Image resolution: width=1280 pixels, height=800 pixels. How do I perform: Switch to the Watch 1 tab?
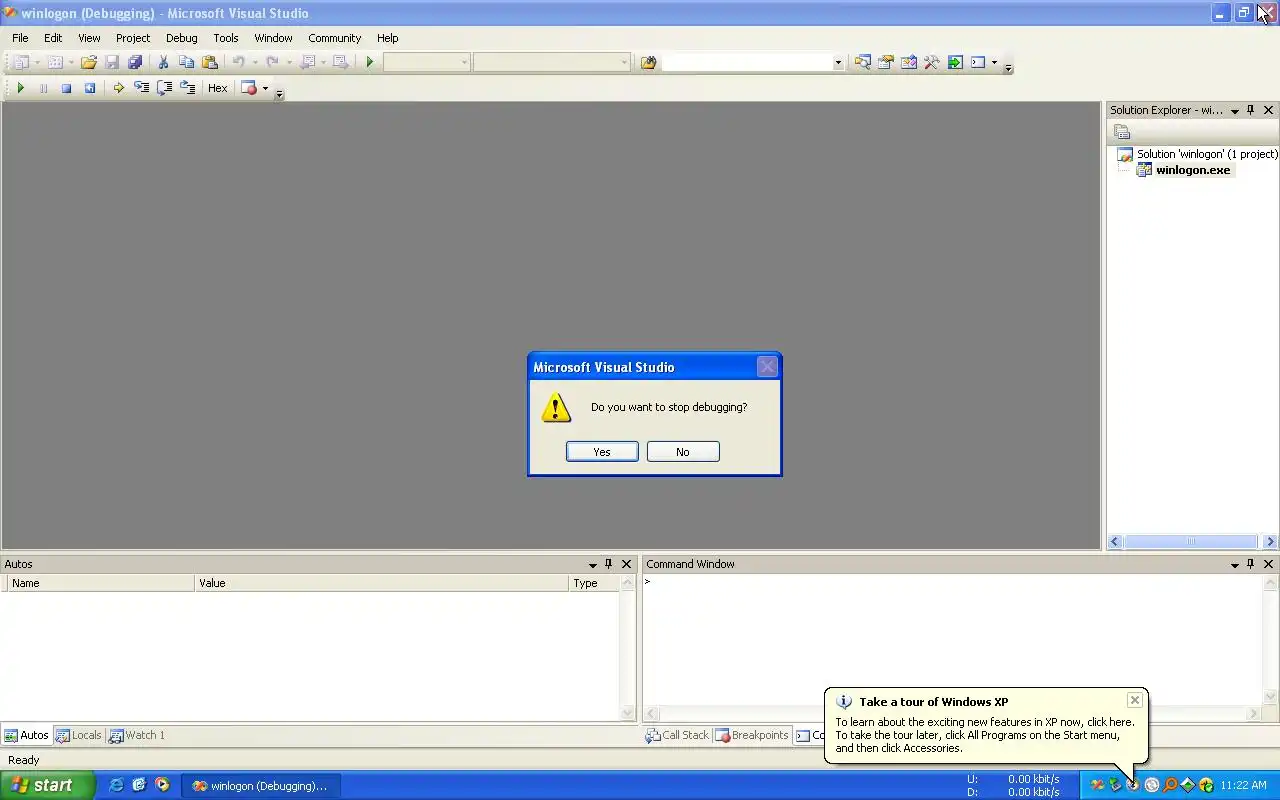pos(137,735)
